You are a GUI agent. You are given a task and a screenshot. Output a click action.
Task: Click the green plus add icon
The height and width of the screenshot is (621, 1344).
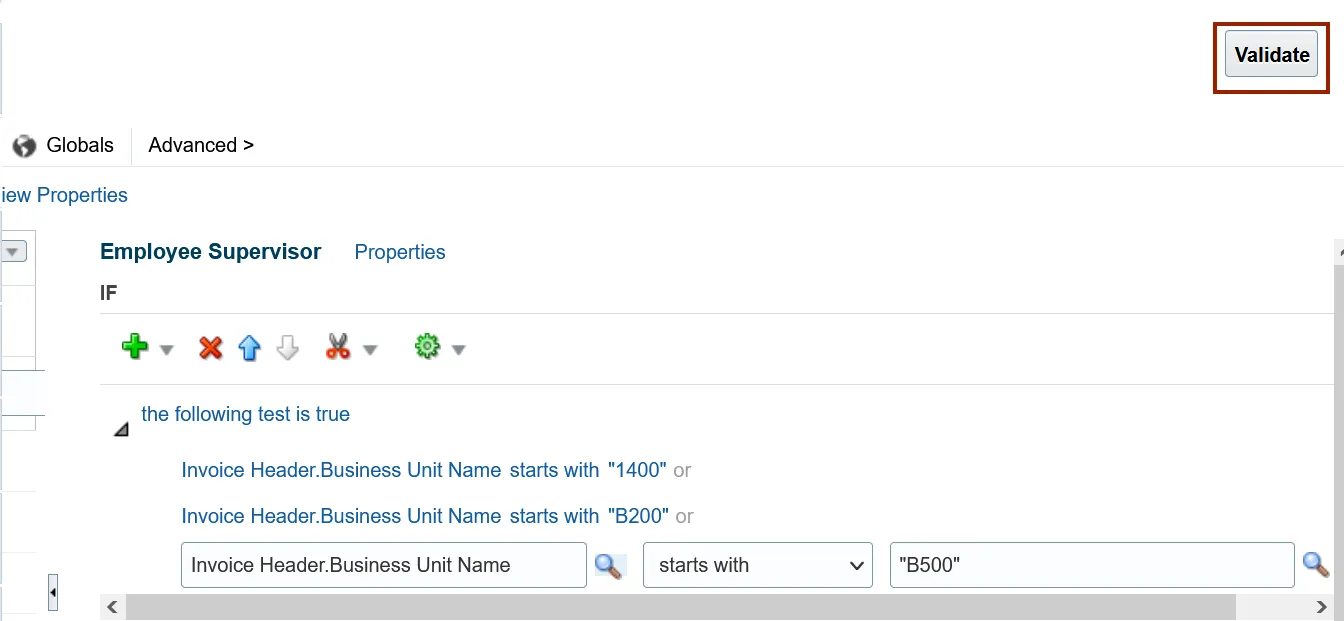click(135, 348)
